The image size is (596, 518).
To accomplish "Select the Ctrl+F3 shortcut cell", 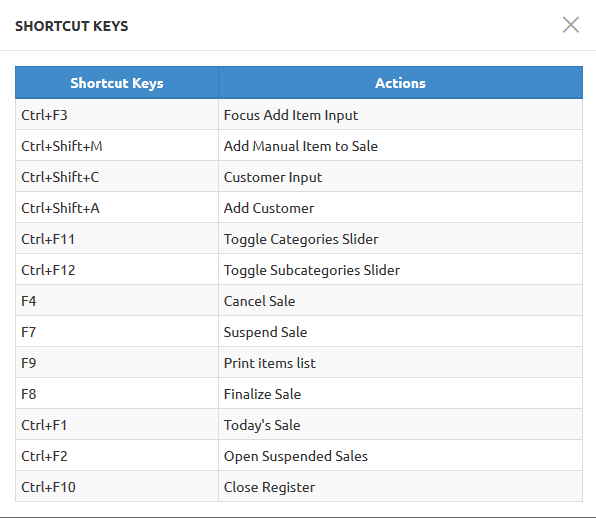I will coord(117,115).
